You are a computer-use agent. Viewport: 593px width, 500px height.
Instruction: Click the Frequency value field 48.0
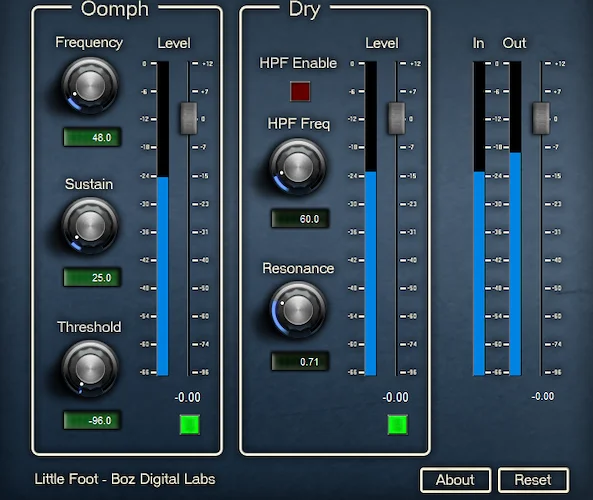pos(92,137)
